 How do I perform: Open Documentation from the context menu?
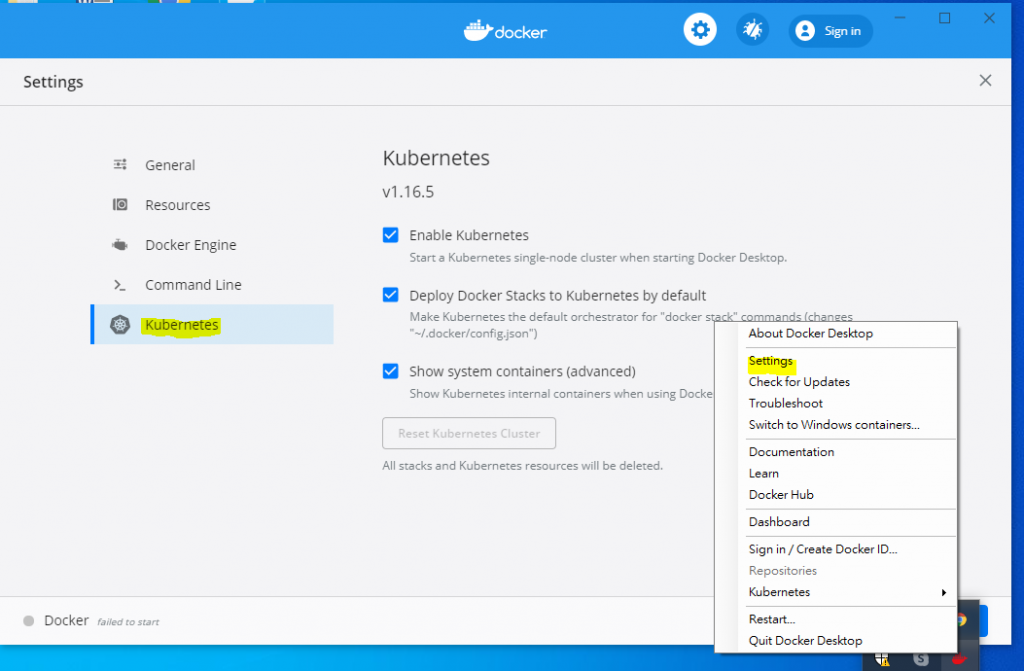[x=791, y=452]
